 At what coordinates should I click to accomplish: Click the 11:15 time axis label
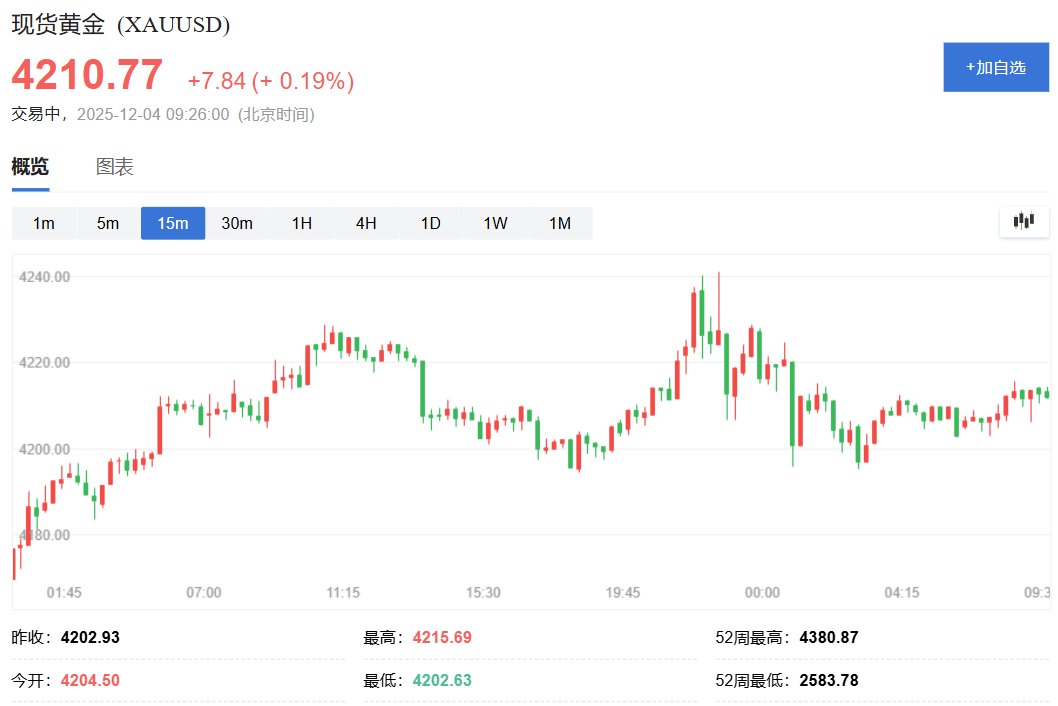pos(343,593)
